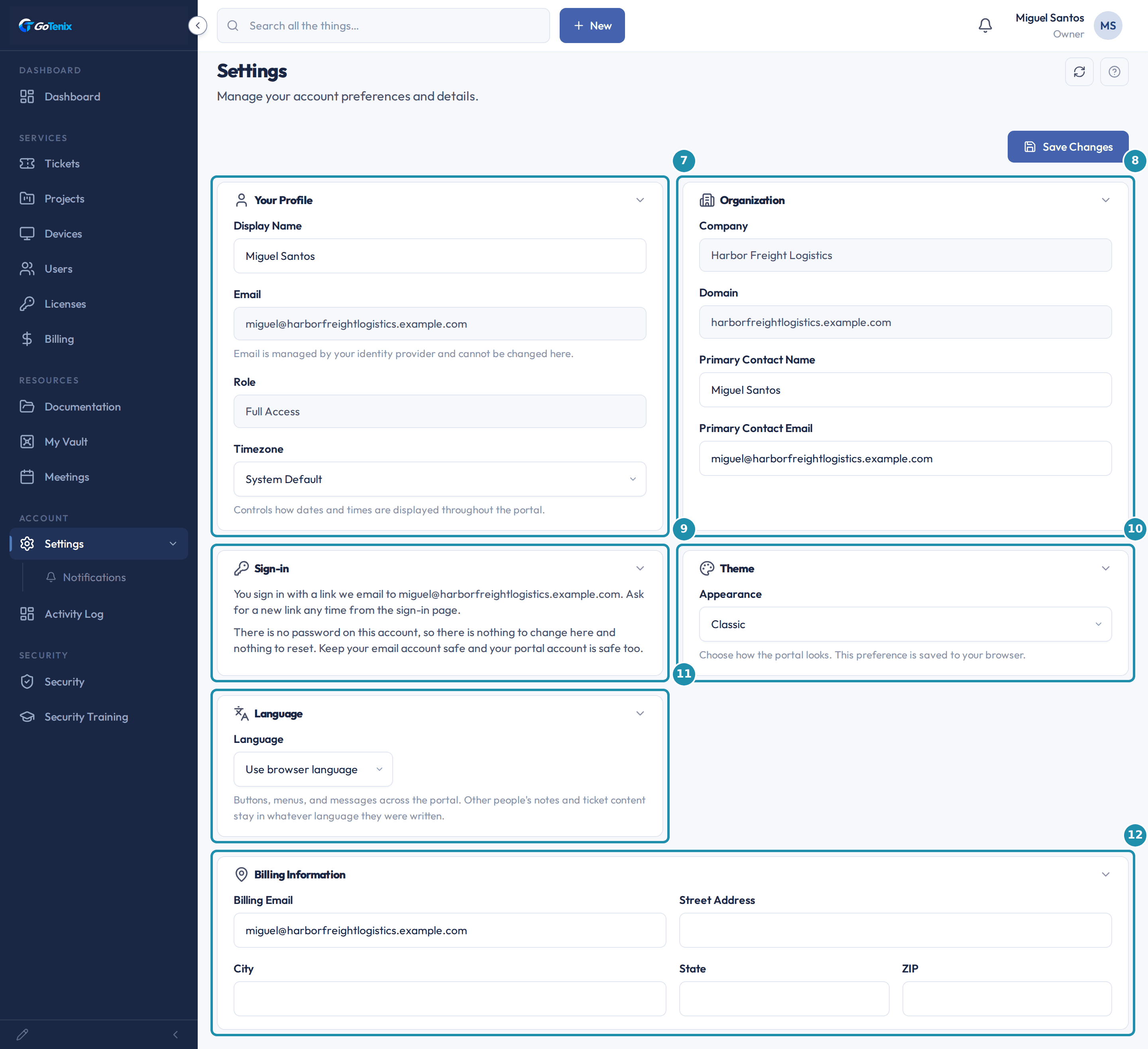Click the refresh icon button
Viewport: 1148px width, 1049px height.
click(1079, 72)
